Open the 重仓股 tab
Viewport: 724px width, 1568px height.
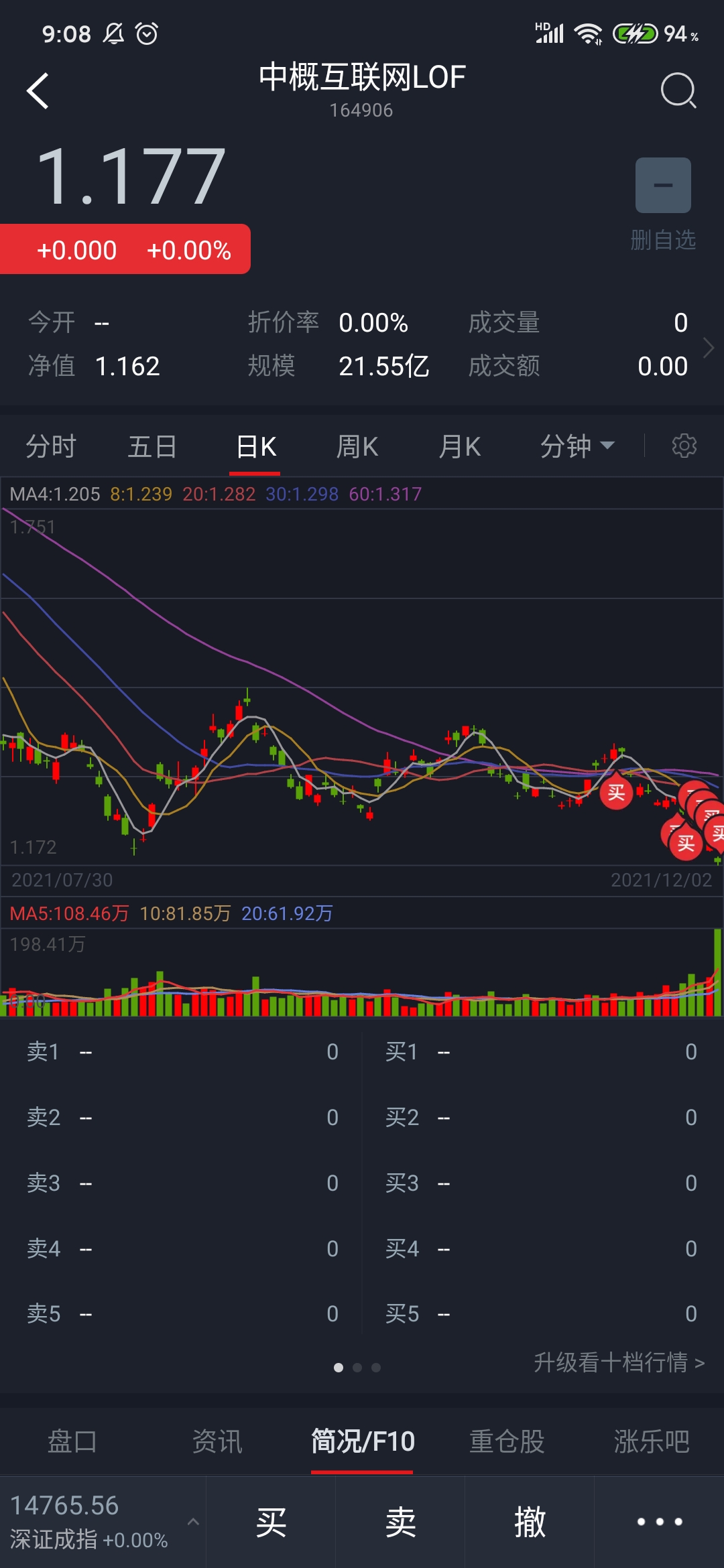coord(507,1441)
